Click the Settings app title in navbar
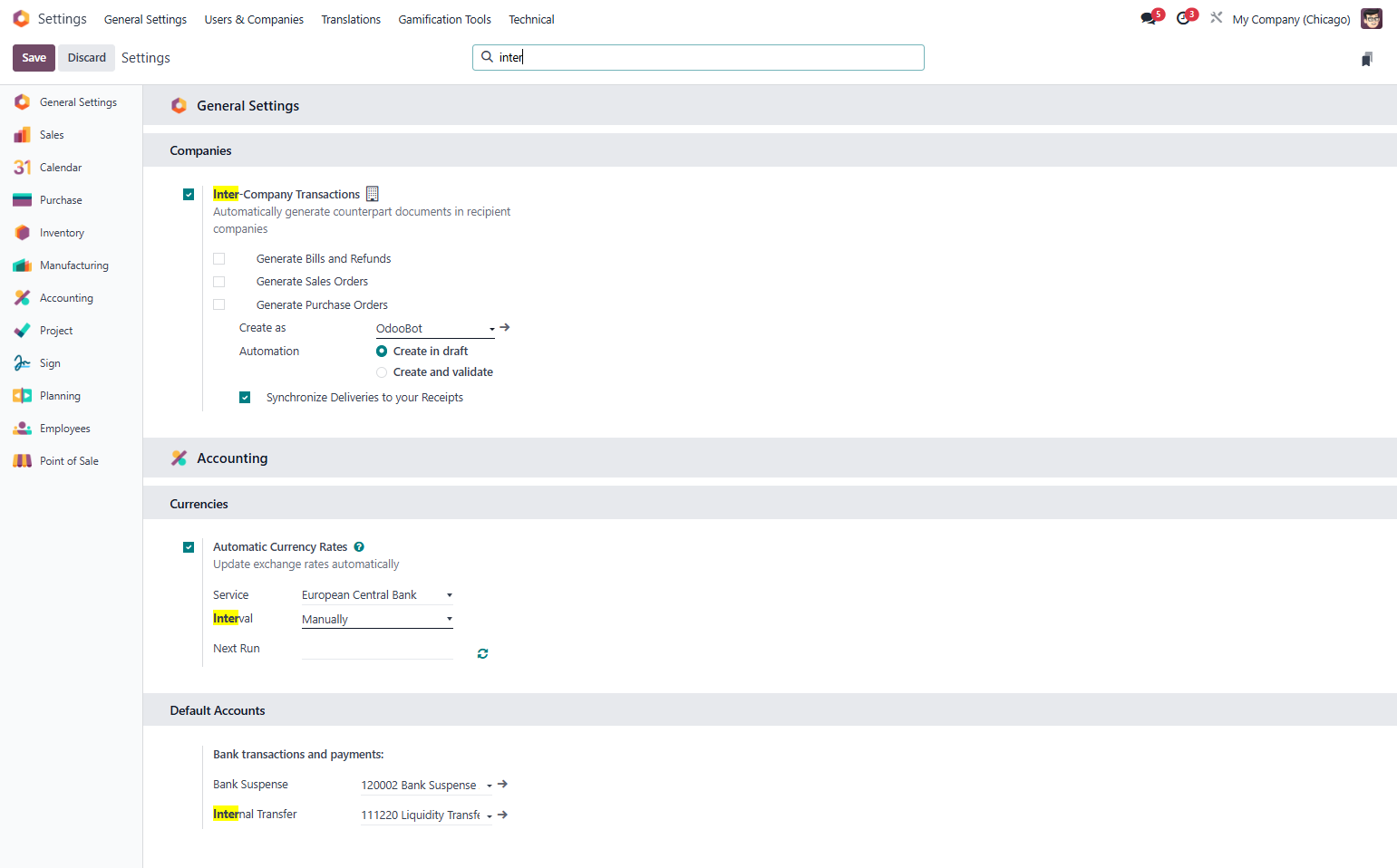The image size is (1397, 868). [63, 19]
